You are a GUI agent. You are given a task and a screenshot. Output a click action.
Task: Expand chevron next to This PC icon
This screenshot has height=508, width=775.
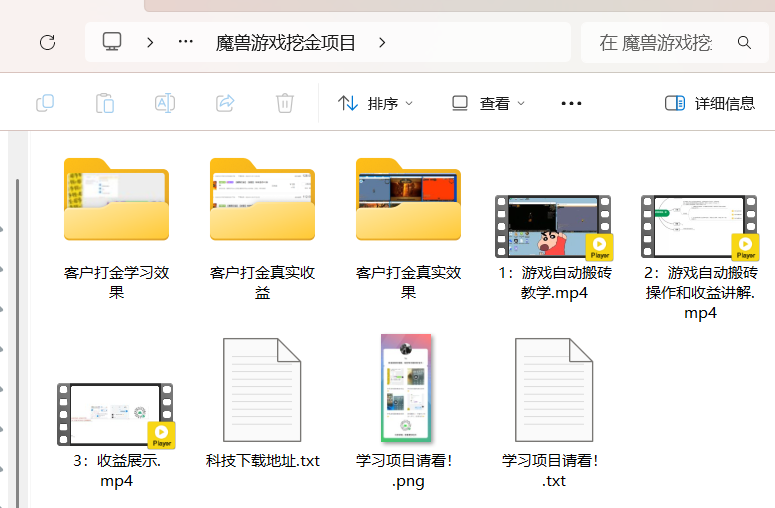click(x=150, y=42)
